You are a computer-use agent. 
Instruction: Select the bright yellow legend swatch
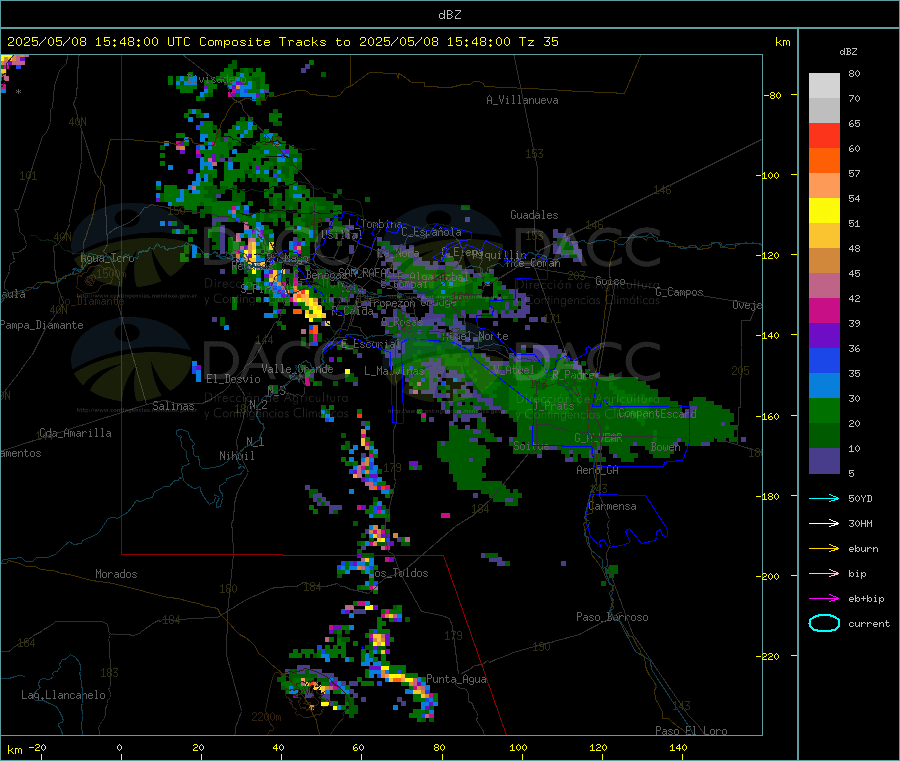824,211
